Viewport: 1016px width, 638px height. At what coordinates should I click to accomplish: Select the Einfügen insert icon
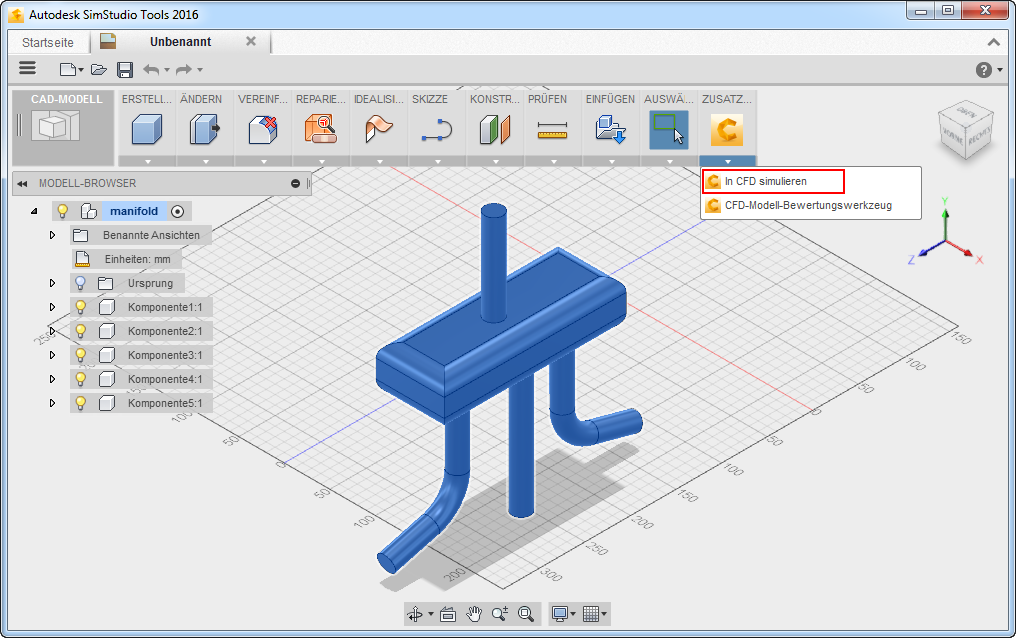611,129
